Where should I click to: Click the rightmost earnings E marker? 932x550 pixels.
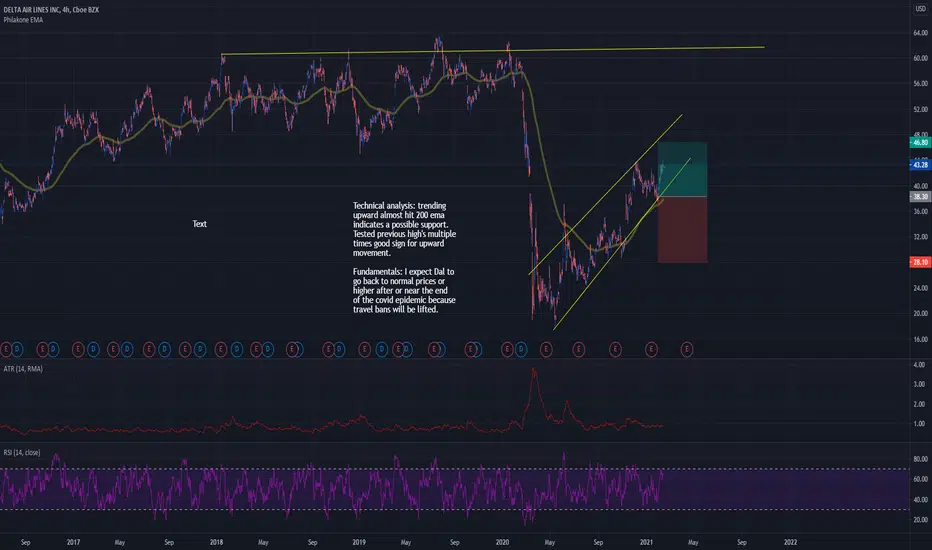click(x=687, y=349)
